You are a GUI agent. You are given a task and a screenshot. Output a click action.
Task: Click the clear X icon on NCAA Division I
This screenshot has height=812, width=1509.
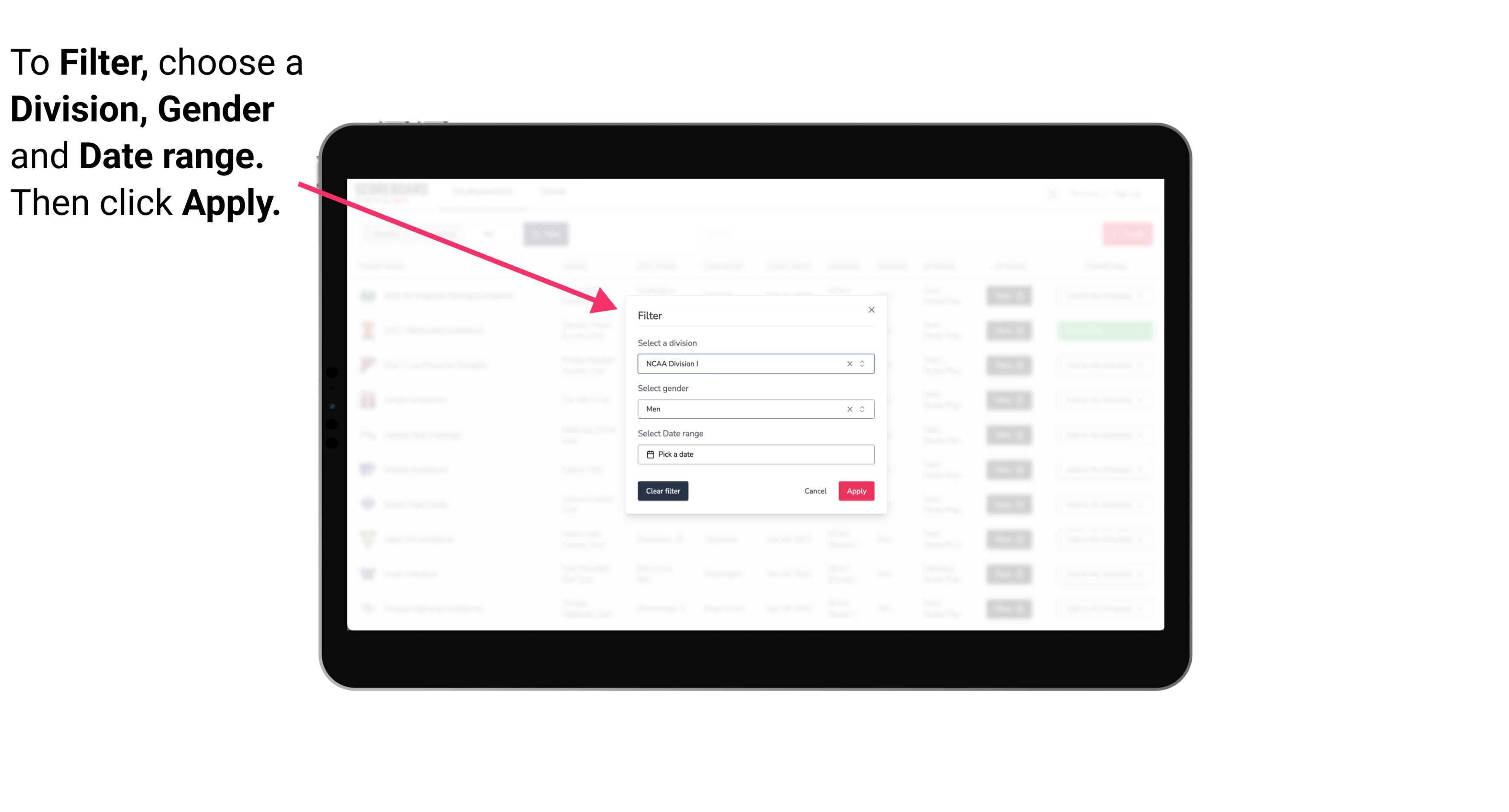pyautogui.click(x=848, y=363)
